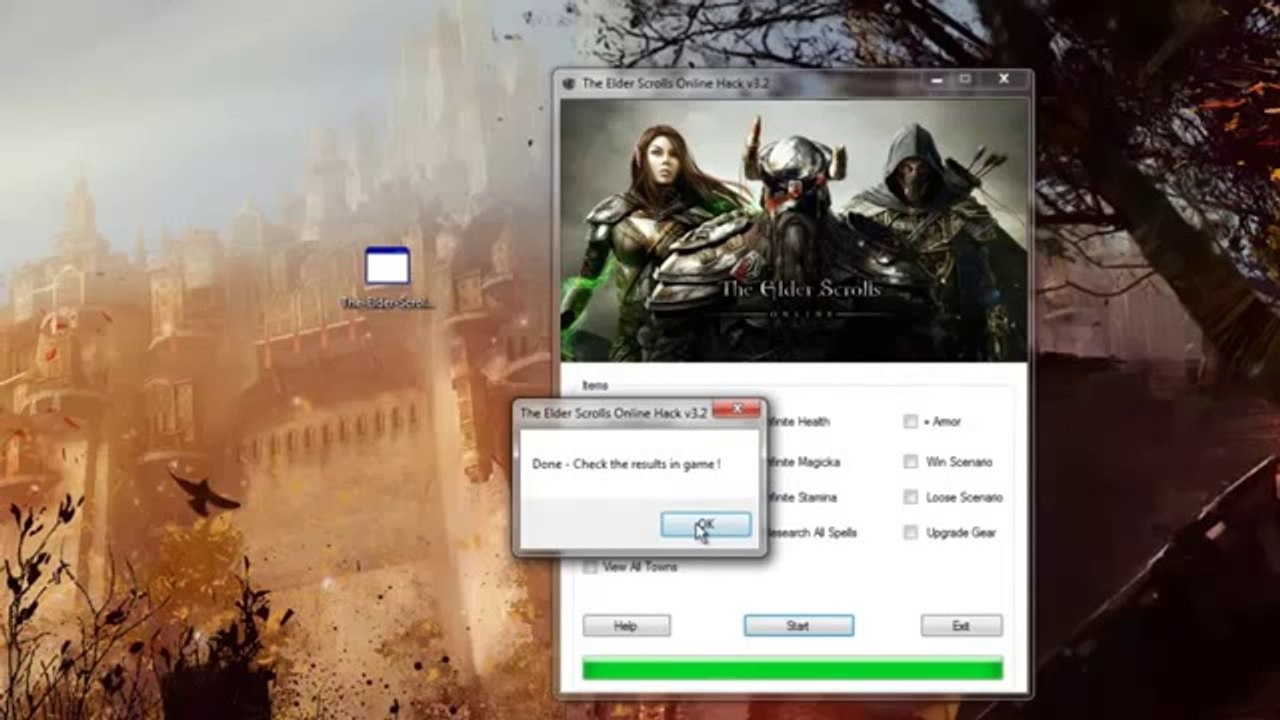Enable the + Armor checkbox
1280x720 pixels.
click(x=911, y=422)
